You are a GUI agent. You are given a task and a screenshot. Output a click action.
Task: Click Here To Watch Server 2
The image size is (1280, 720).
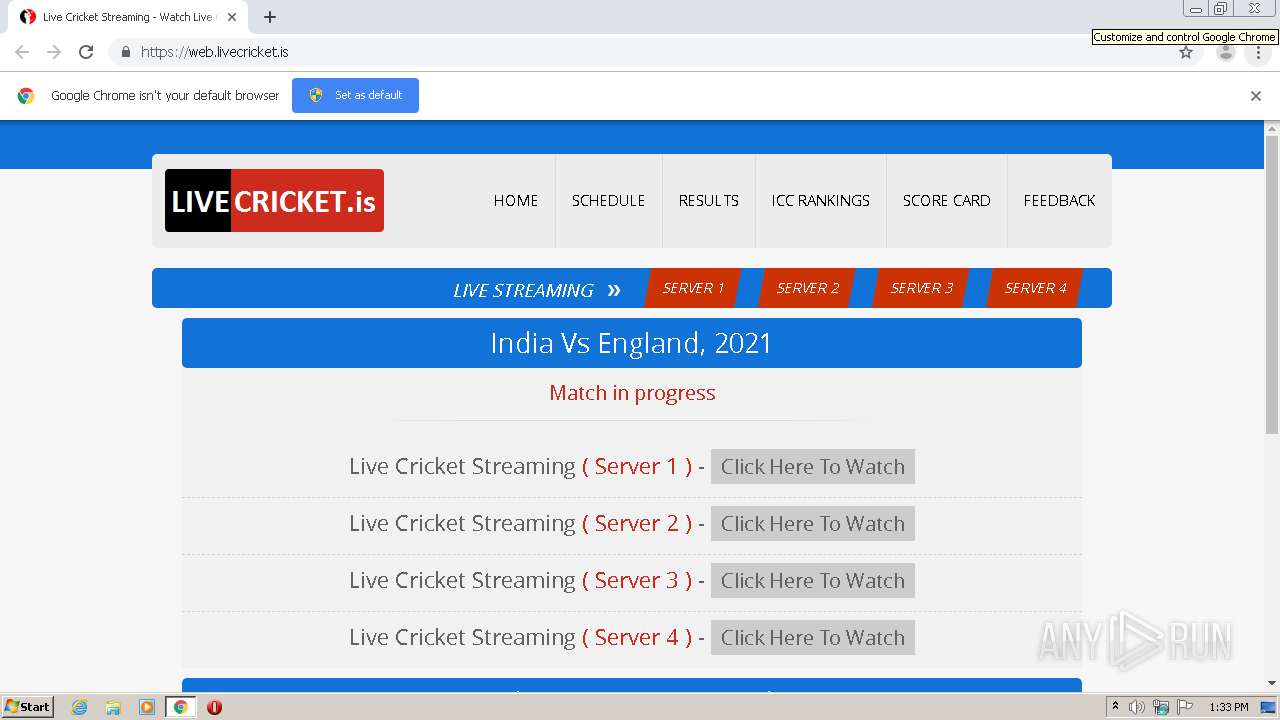click(x=813, y=524)
